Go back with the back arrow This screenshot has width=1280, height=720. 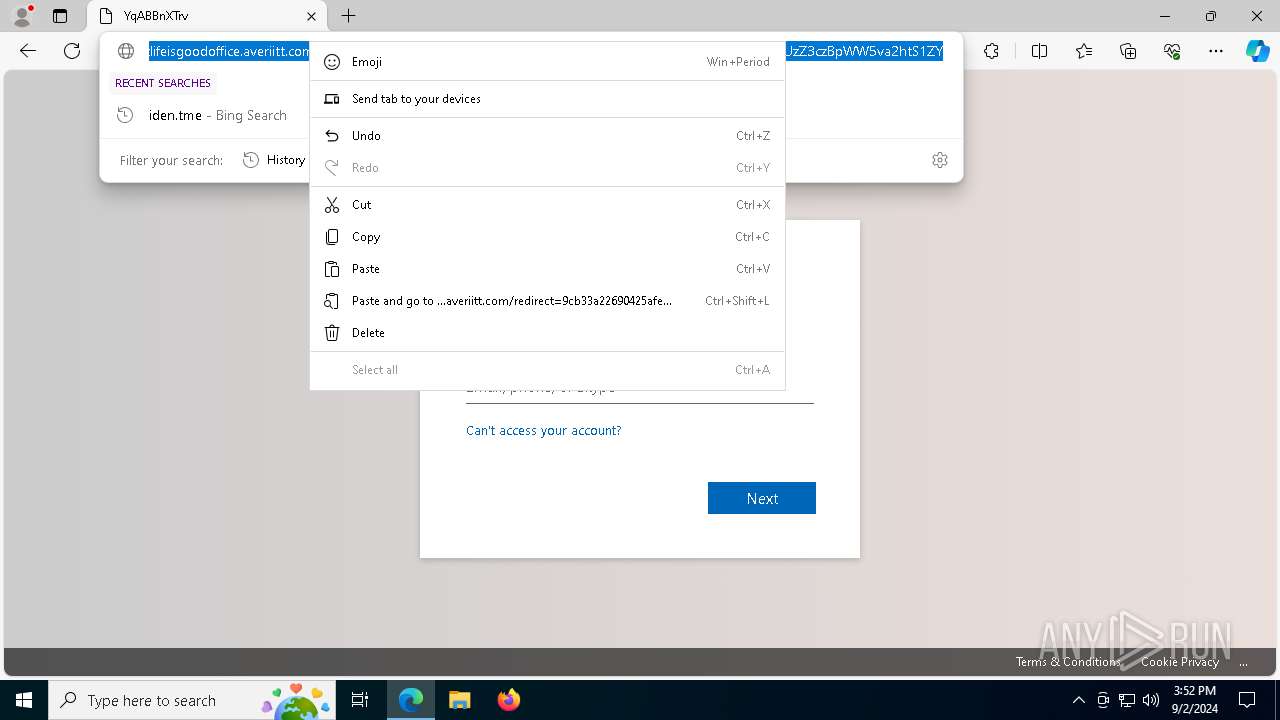28,51
